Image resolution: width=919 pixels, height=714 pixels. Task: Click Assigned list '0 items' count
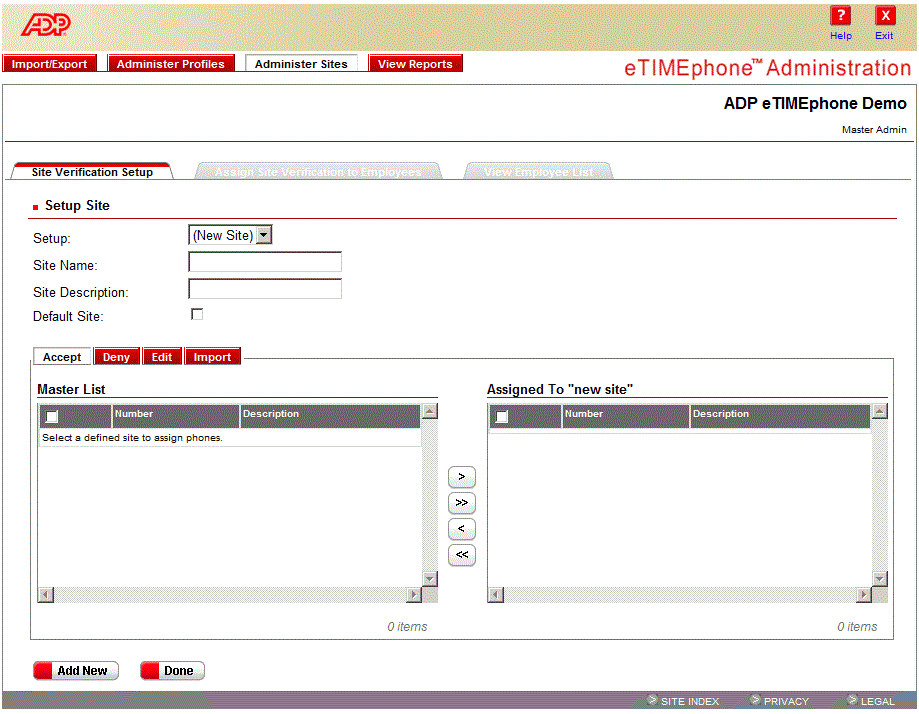857,627
